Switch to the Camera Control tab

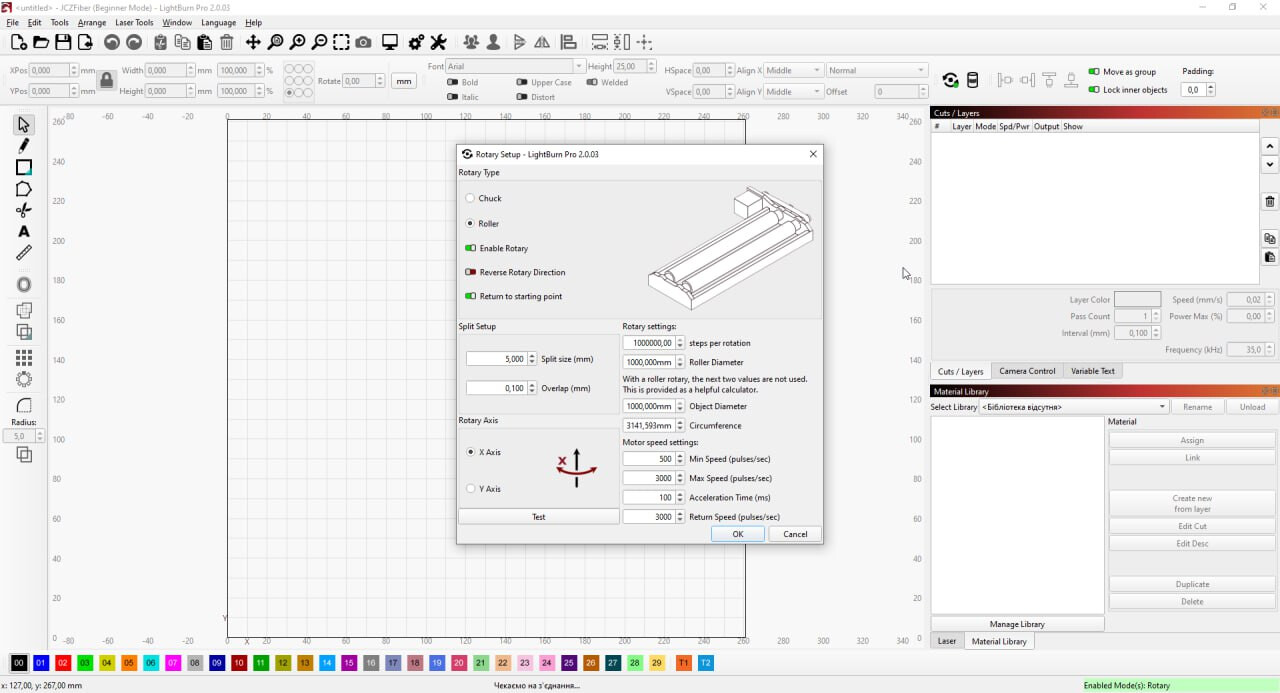click(x=1027, y=371)
